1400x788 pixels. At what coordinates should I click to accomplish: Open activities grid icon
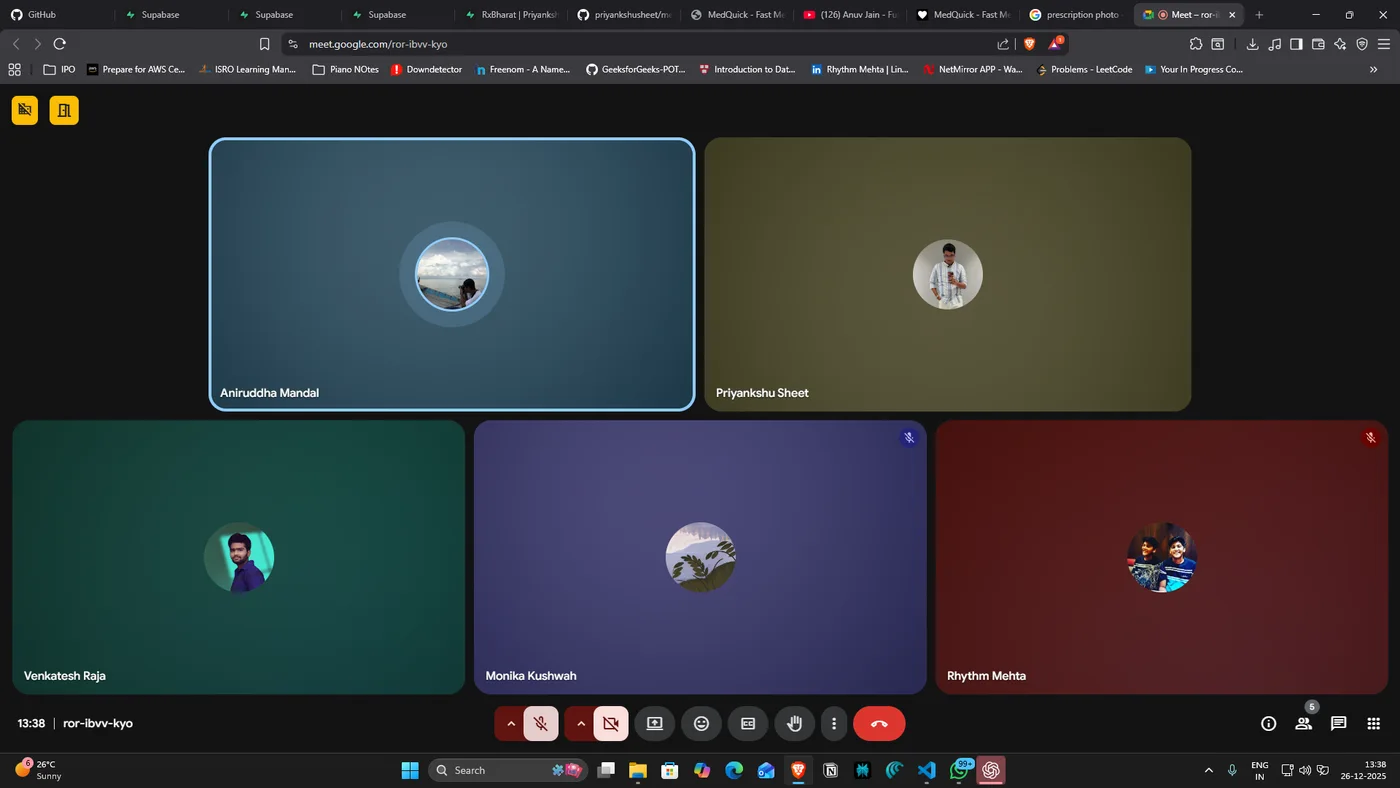[1374, 723]
